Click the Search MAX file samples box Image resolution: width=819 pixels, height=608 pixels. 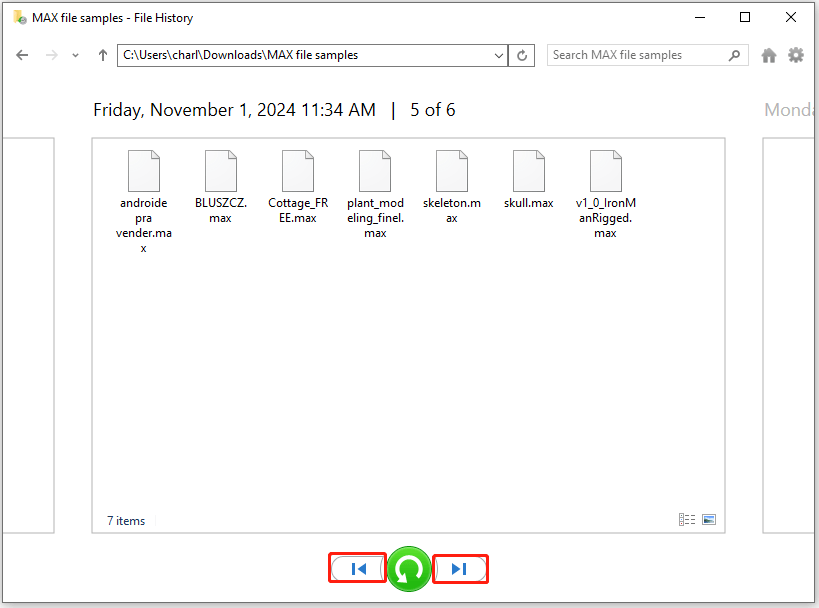tap(648, 55)
